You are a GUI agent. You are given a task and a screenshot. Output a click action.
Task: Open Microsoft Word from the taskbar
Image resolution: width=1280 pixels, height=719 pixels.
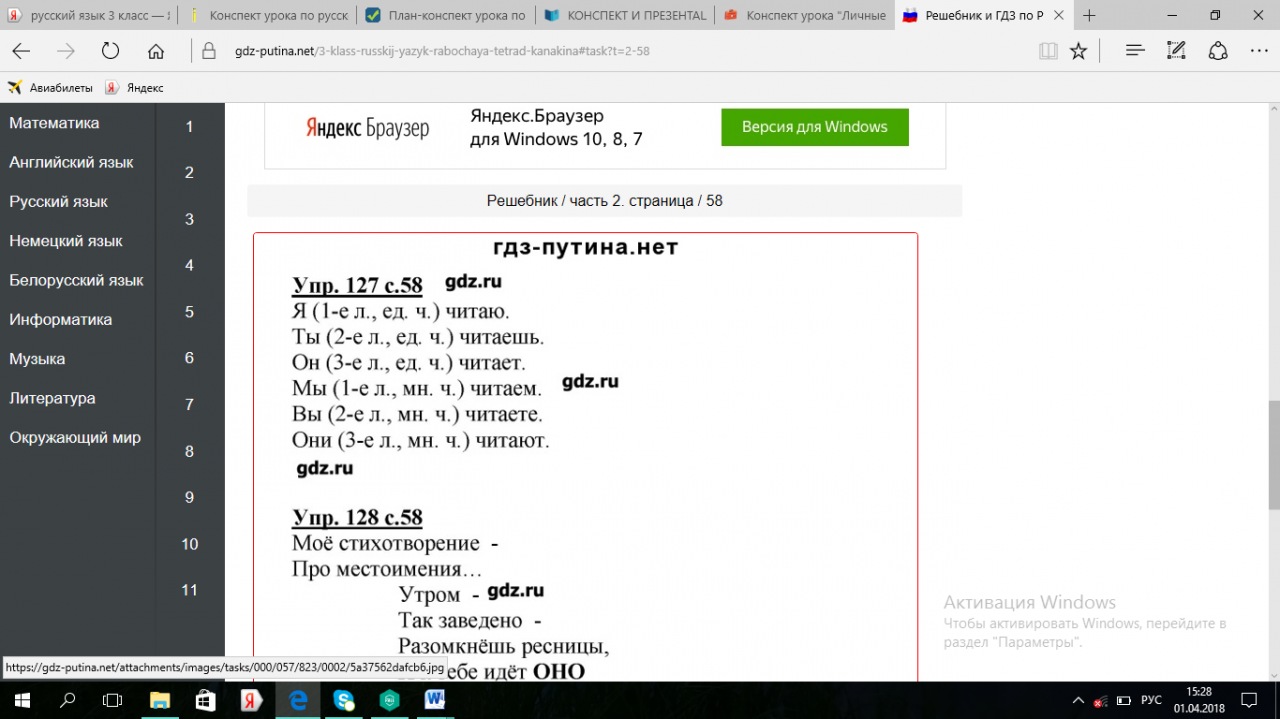(x=435, y=699)
